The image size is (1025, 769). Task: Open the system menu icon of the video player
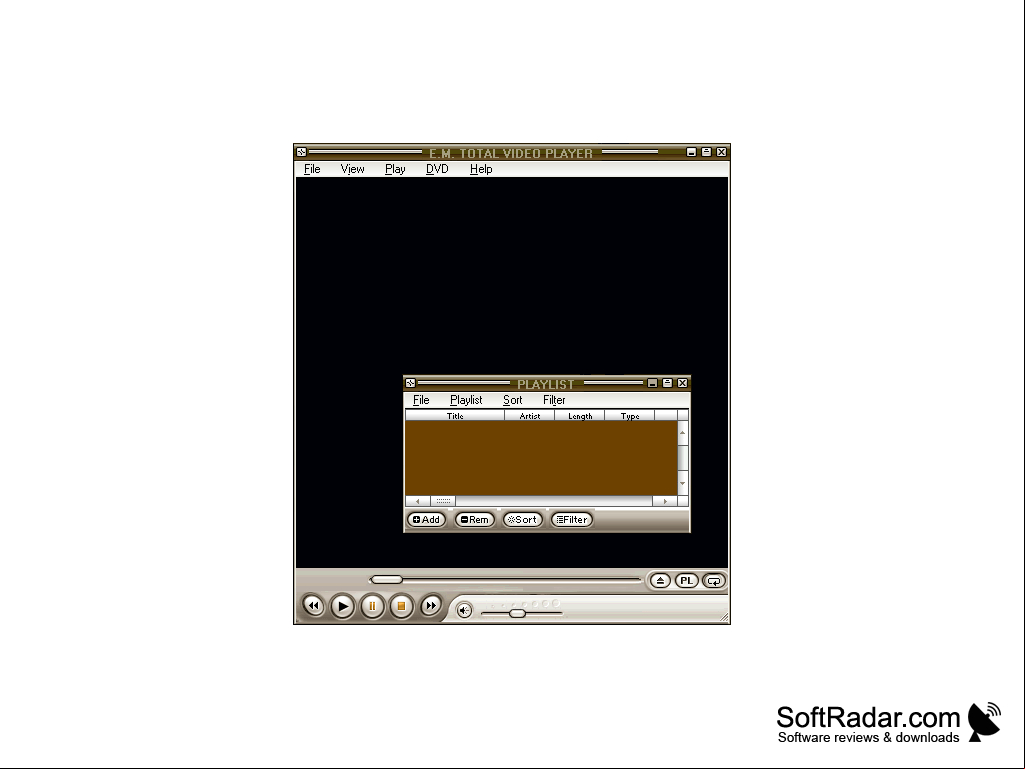click(301, 152)
